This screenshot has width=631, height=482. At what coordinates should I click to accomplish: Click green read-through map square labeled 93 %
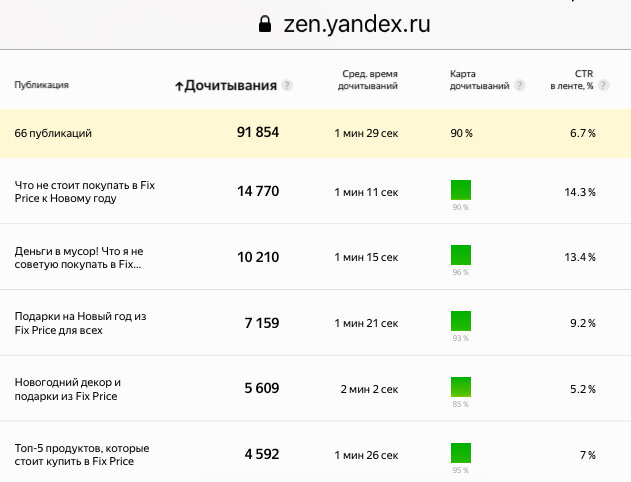click(x=461, y=321)
